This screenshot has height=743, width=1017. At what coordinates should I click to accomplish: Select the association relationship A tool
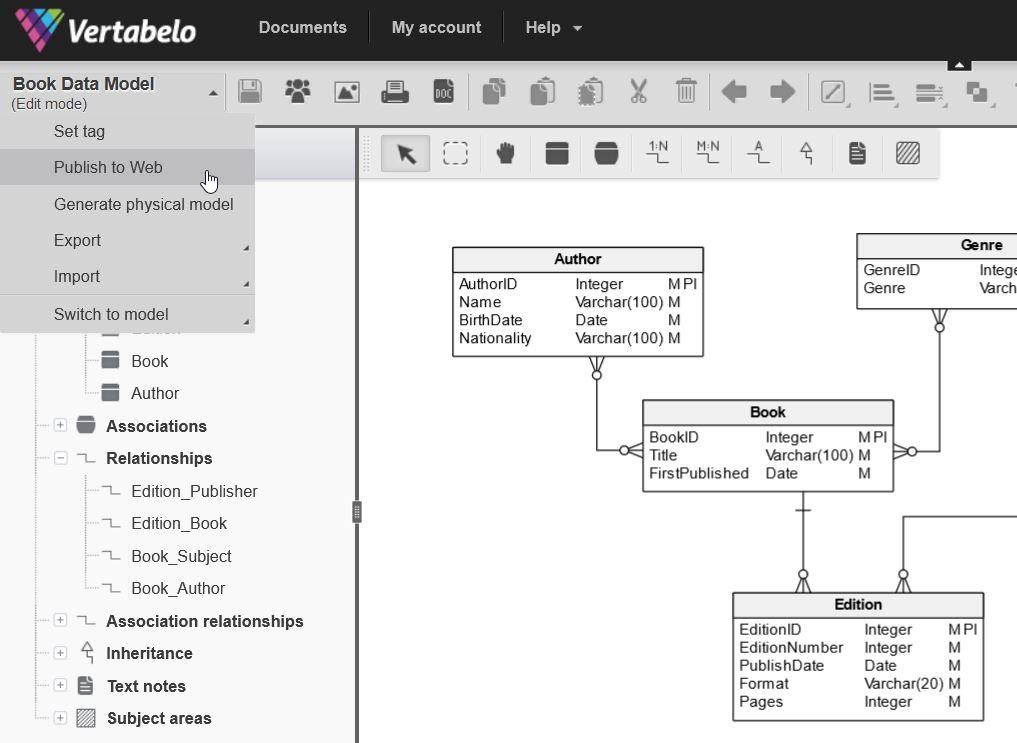[x=758, y=153]
